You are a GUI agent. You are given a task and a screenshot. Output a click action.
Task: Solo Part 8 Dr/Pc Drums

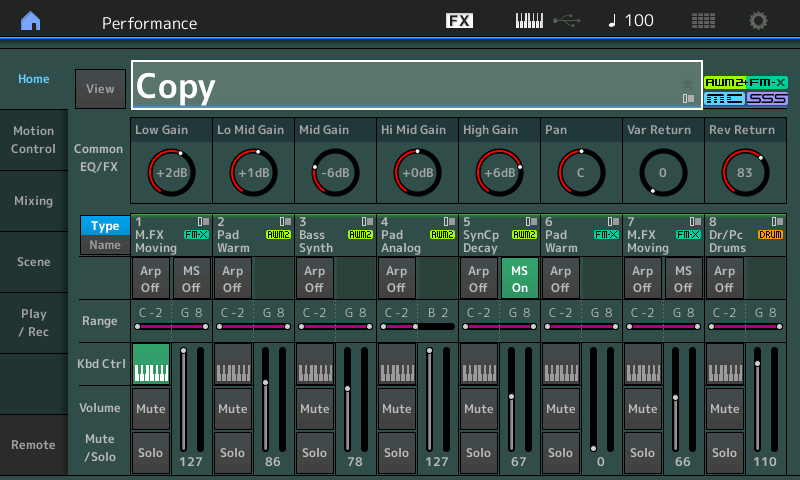click(724, 453)
